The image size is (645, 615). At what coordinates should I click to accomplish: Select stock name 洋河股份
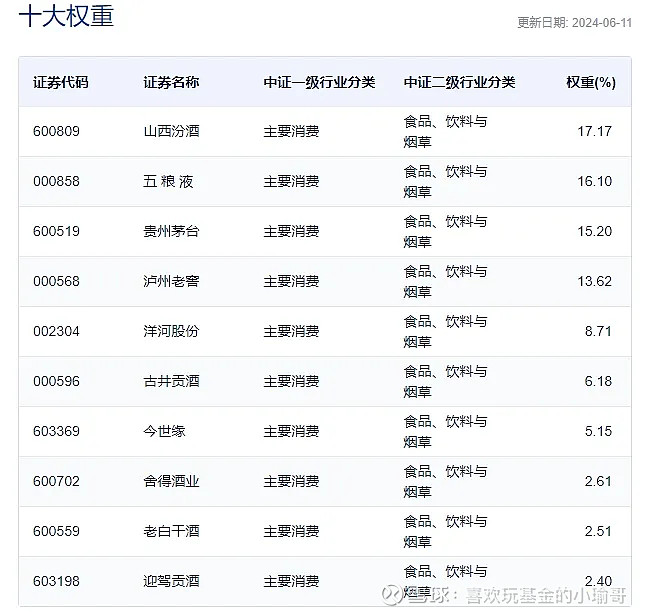[171, 331]
